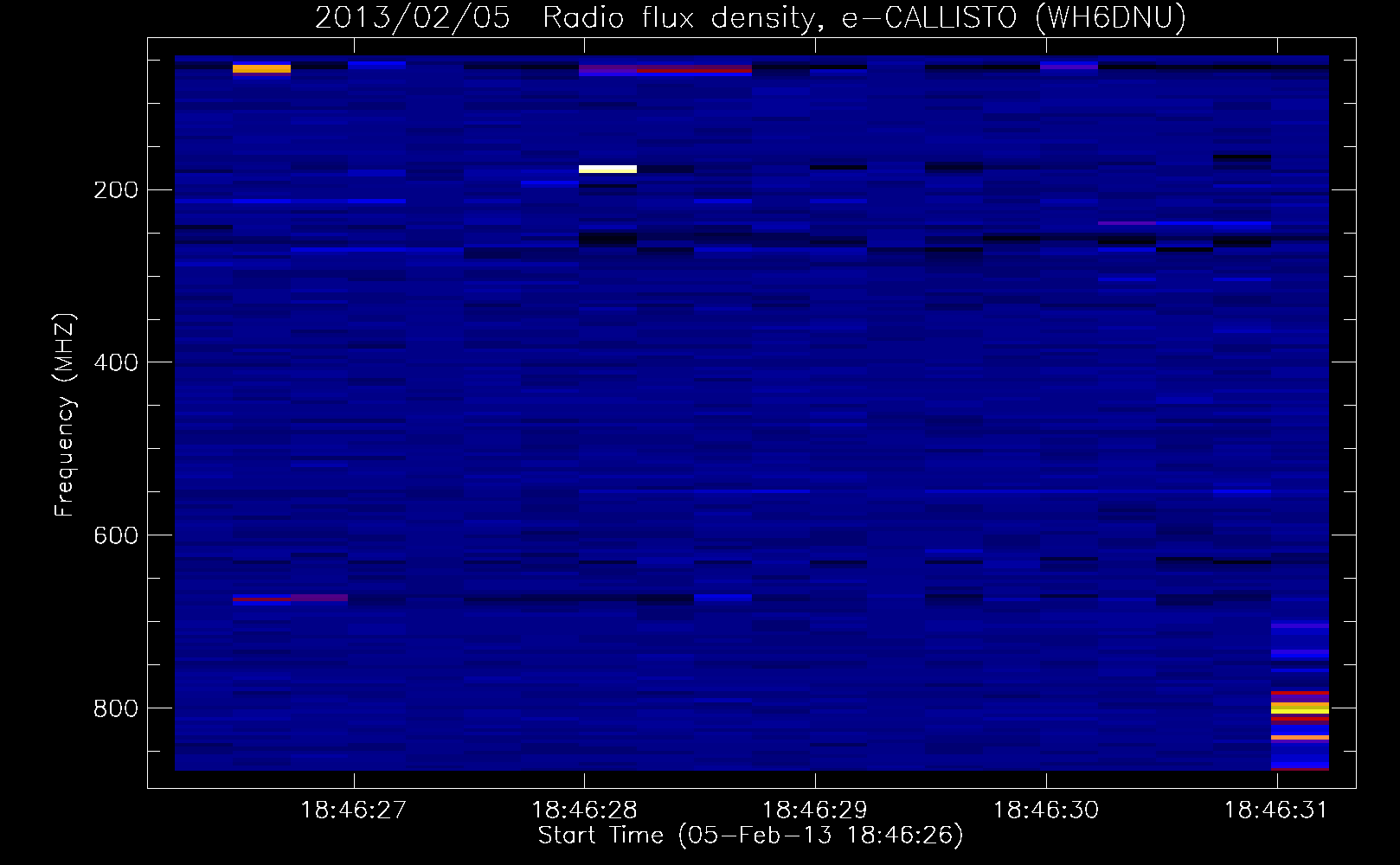Viewport: 1400px width, 865px height.
Task: Click the orange burst at the plot's top left
Action: [261, 68]
